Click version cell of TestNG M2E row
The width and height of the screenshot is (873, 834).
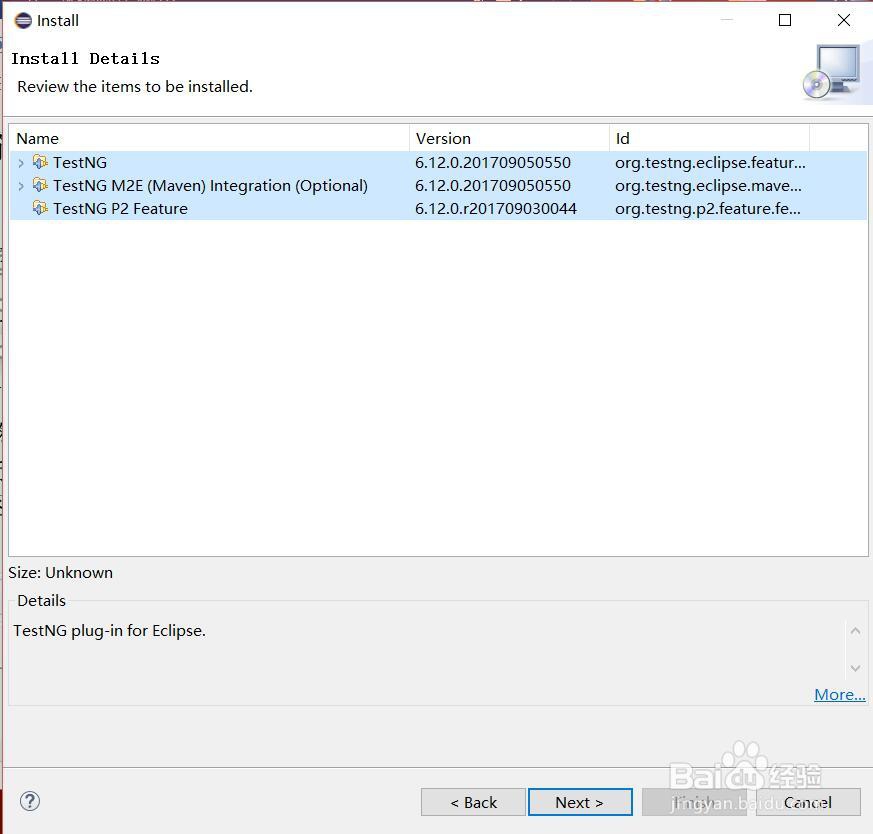[x=493, y=185]
